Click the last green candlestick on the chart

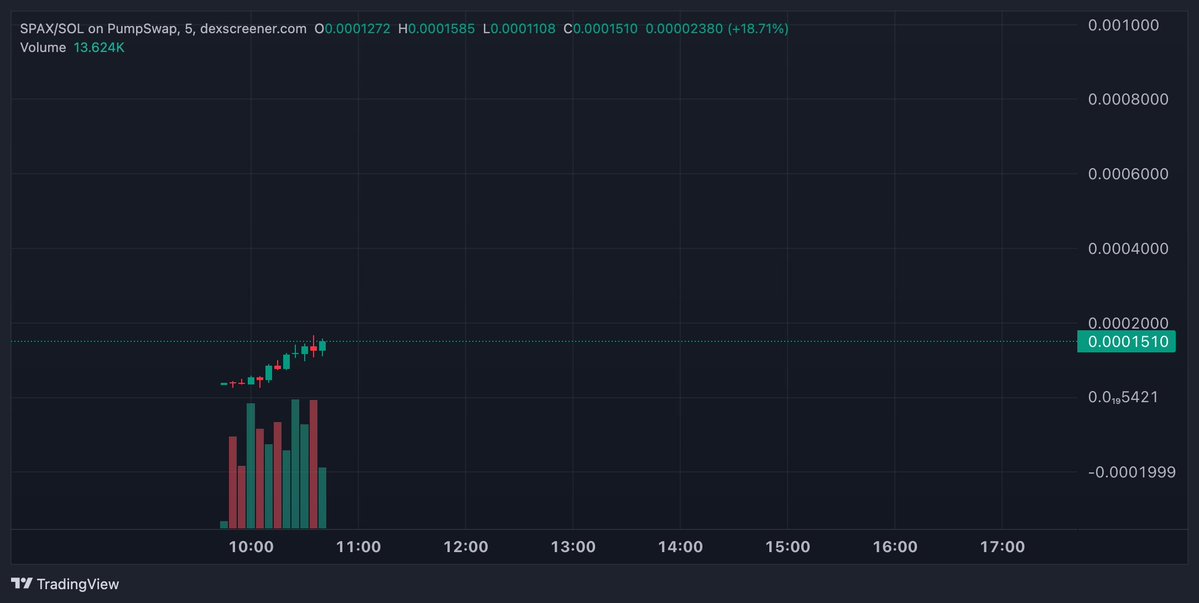(x=323, y=346)
